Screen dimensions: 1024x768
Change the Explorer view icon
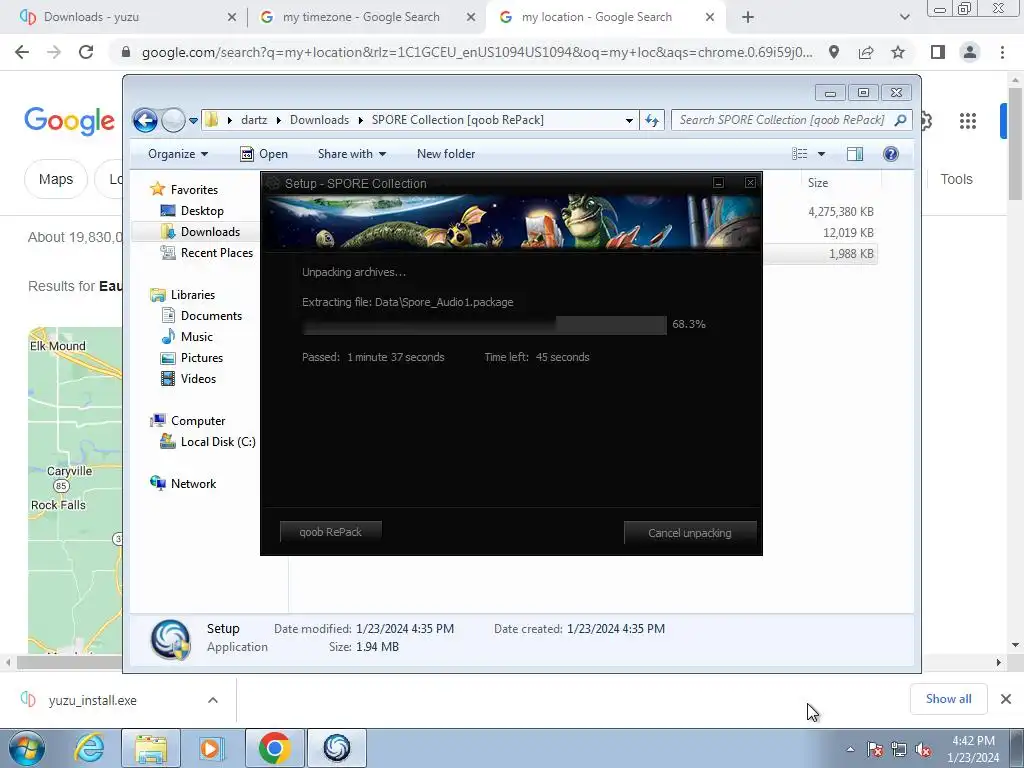[x=800, y=154]
